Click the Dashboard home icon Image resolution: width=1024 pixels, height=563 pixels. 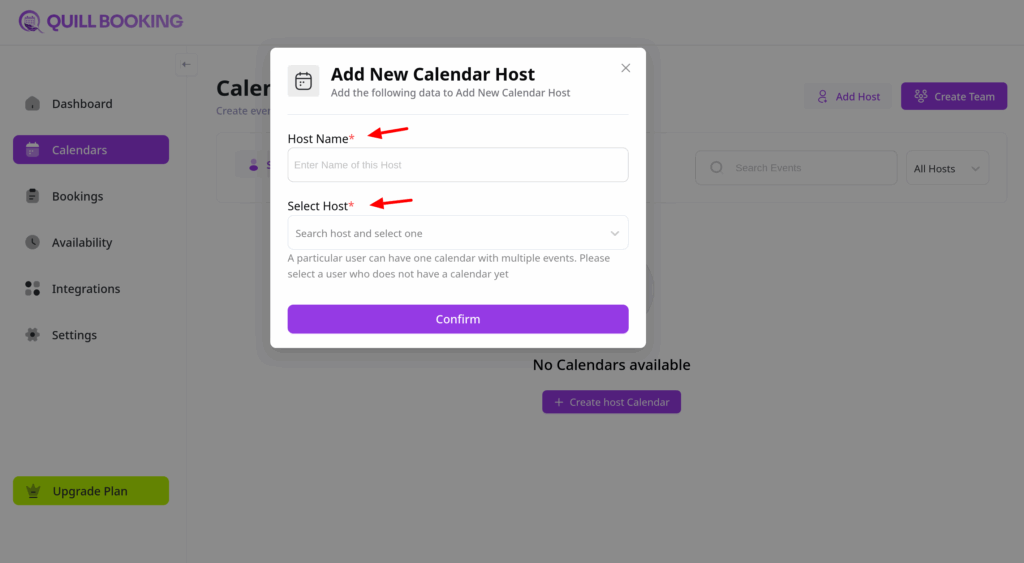pos(32,104)
